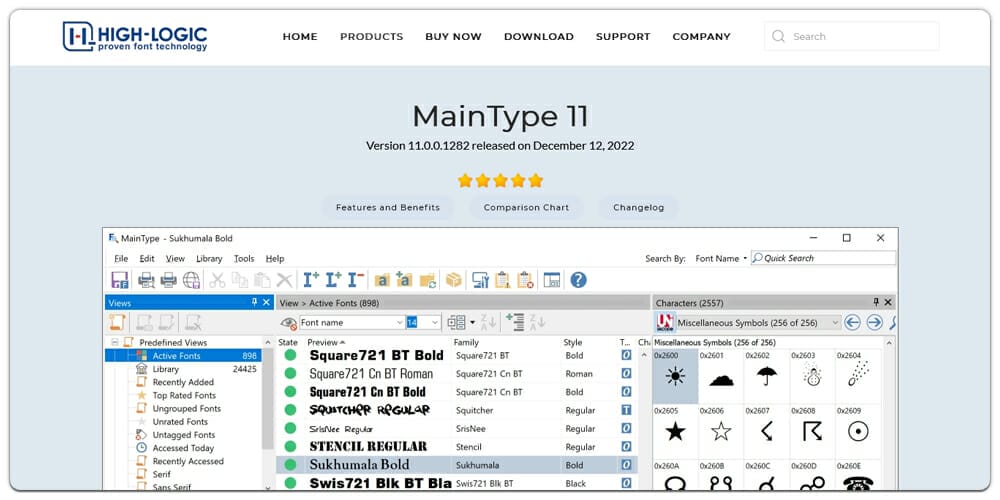This screenshot has height=500, width=1000.
Task: Click the Print Preview toolbar icon
Action: (147, 280)
